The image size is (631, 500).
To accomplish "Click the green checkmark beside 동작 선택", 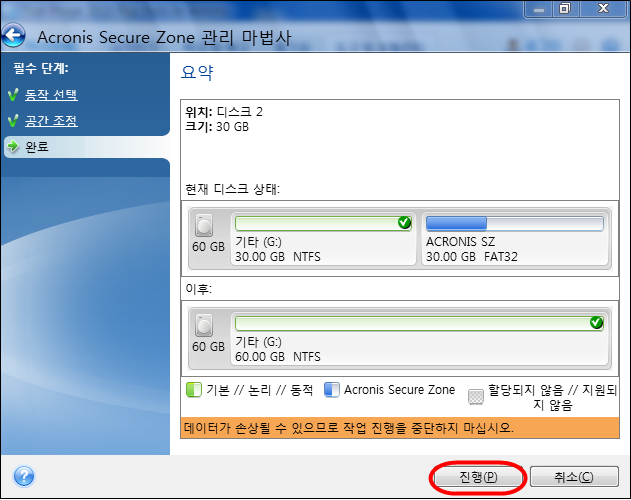I will point(13,95).
